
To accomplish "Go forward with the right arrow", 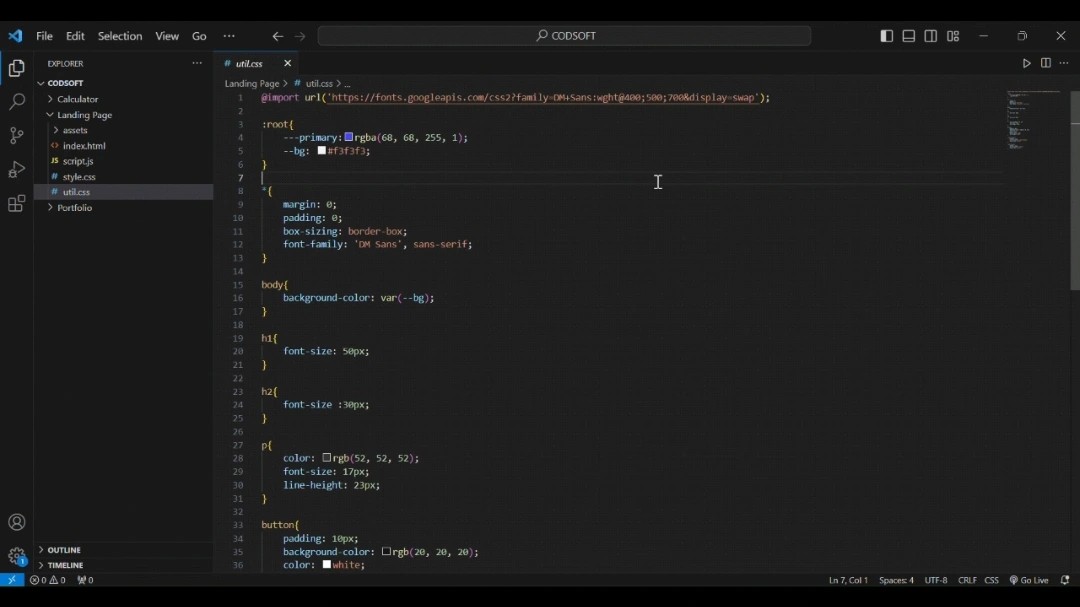I will (x=300, y=37).
